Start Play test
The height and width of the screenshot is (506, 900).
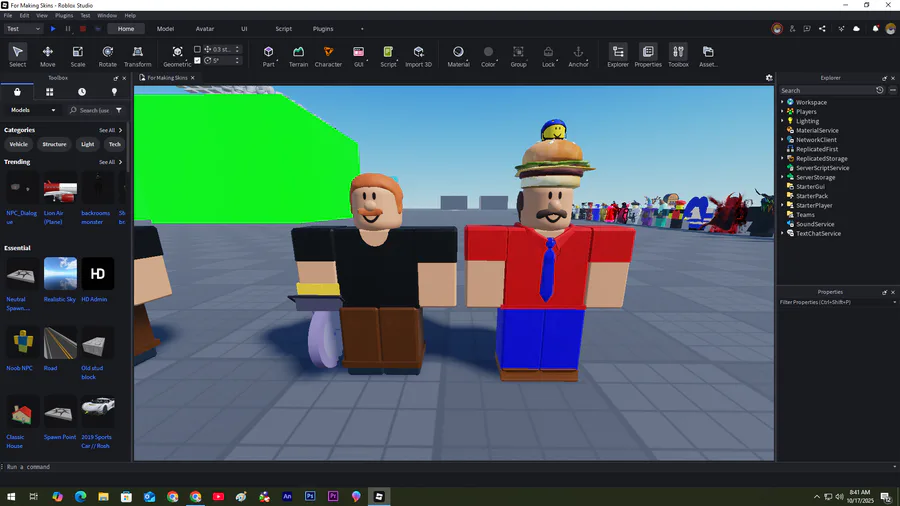coord(53,29)
